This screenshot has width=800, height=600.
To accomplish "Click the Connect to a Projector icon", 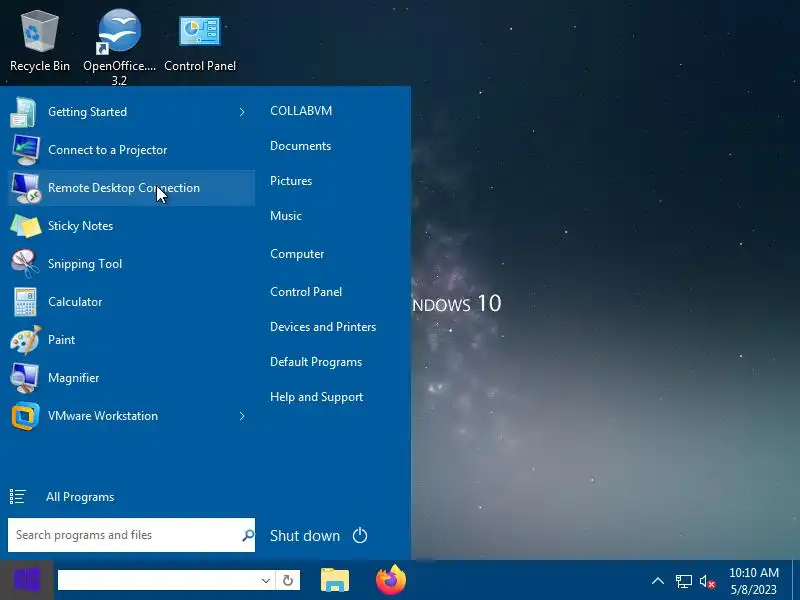I will coord(25,149).
